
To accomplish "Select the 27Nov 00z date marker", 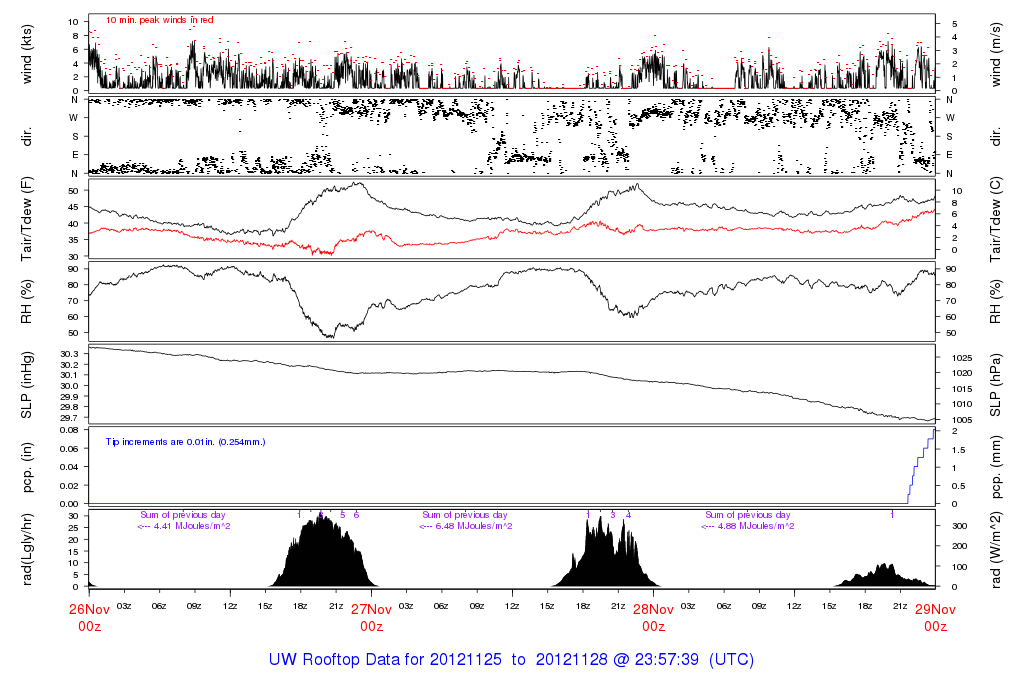I will coord(371,616).
